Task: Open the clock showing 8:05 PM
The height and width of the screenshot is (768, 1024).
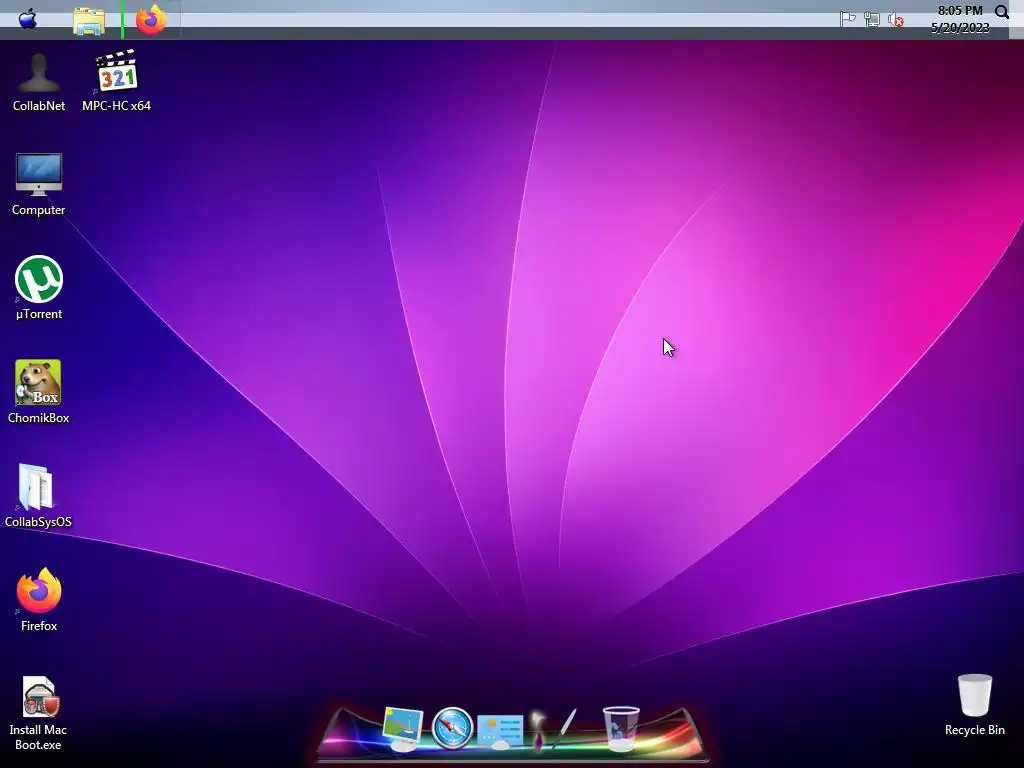Action: (x=960, y=19)
